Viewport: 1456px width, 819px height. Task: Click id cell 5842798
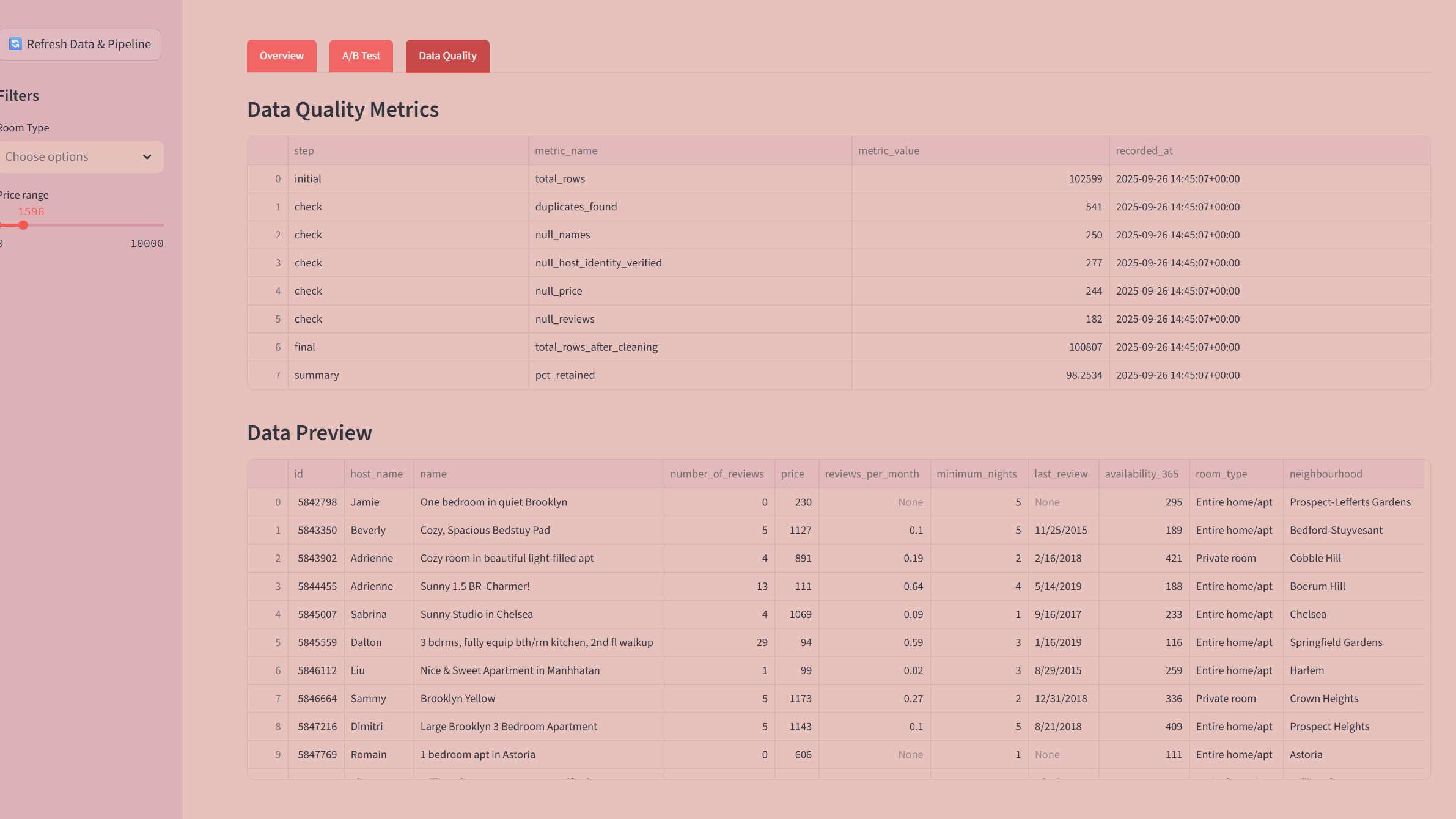pos(315,502)
